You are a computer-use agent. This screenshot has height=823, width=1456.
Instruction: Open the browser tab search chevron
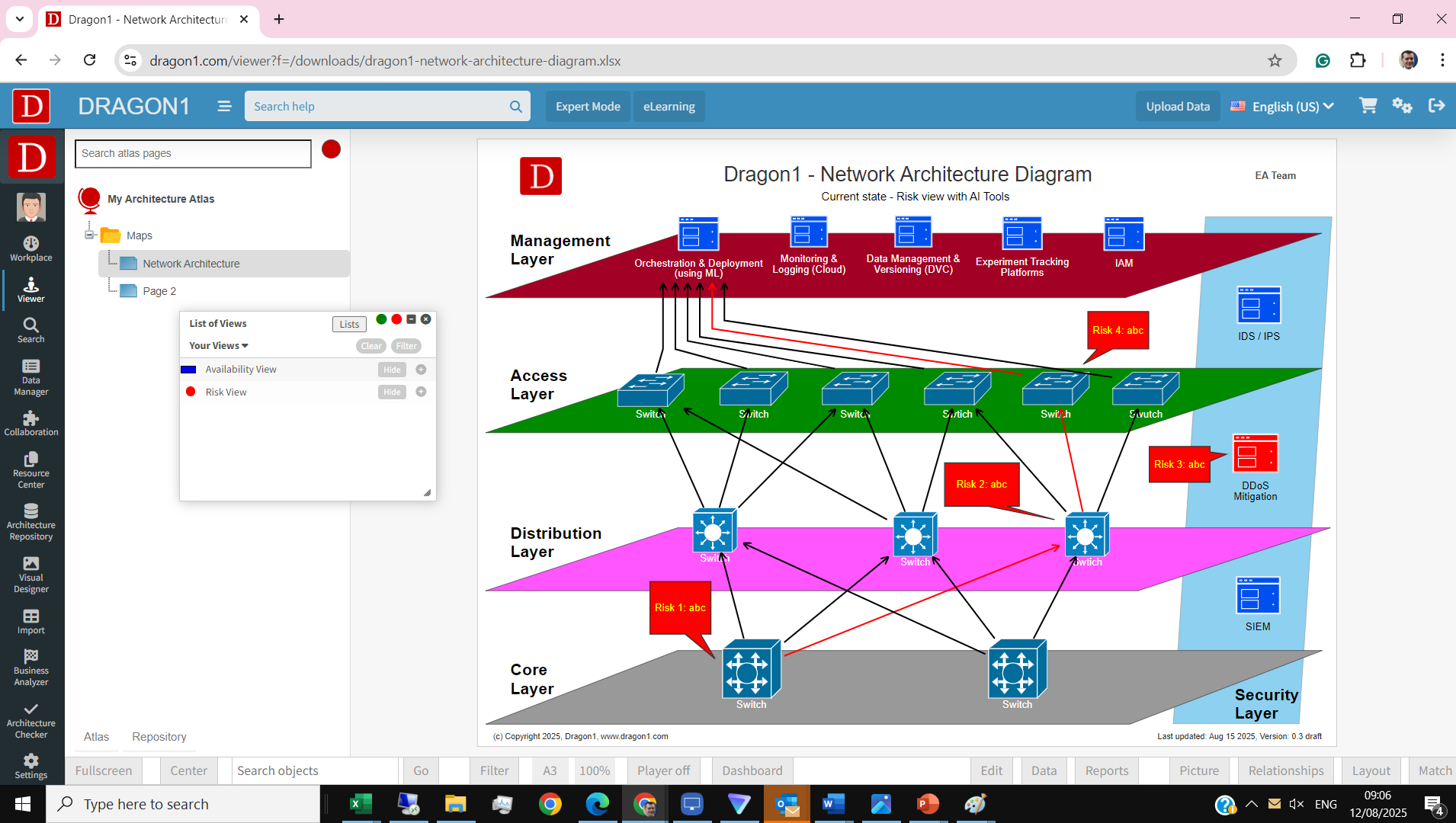click(x=19, y=19)
